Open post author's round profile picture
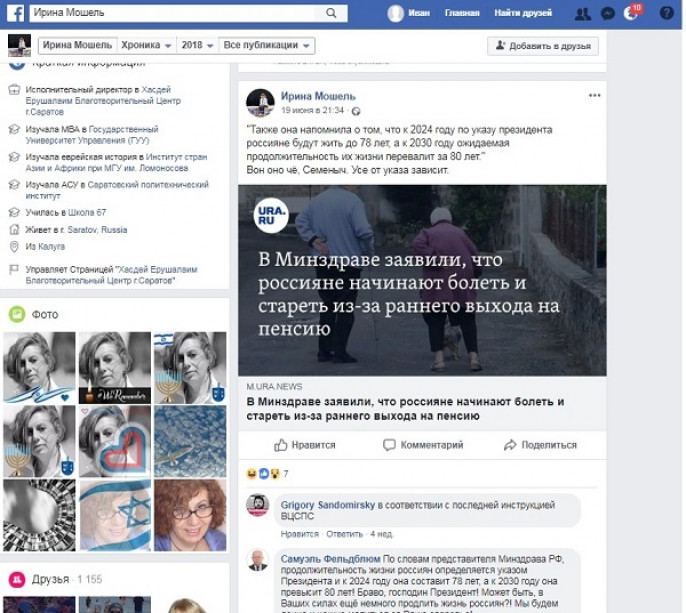Screen dimensions: 686x613 coord(260,103)
